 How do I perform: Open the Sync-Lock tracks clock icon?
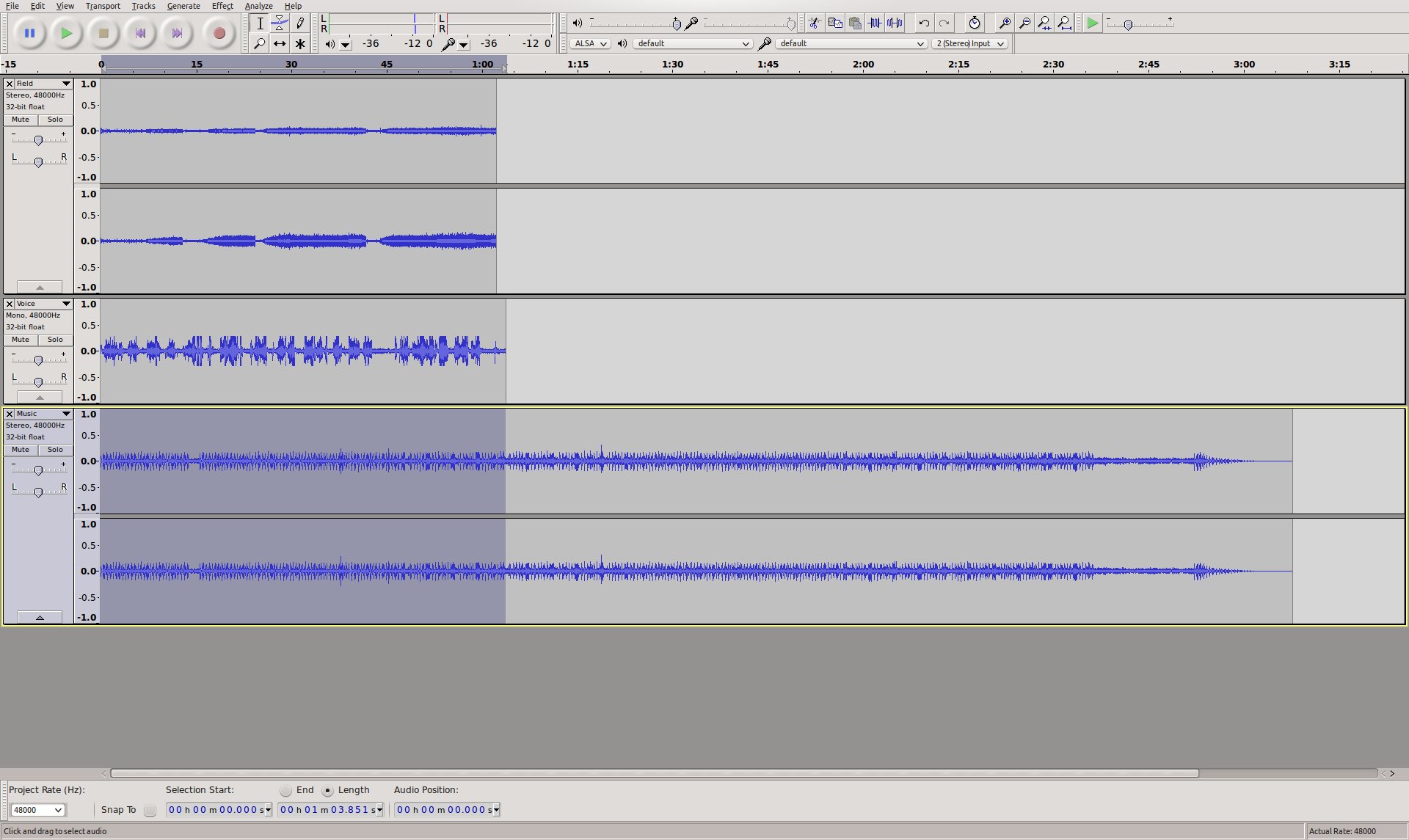coord(974,23)
